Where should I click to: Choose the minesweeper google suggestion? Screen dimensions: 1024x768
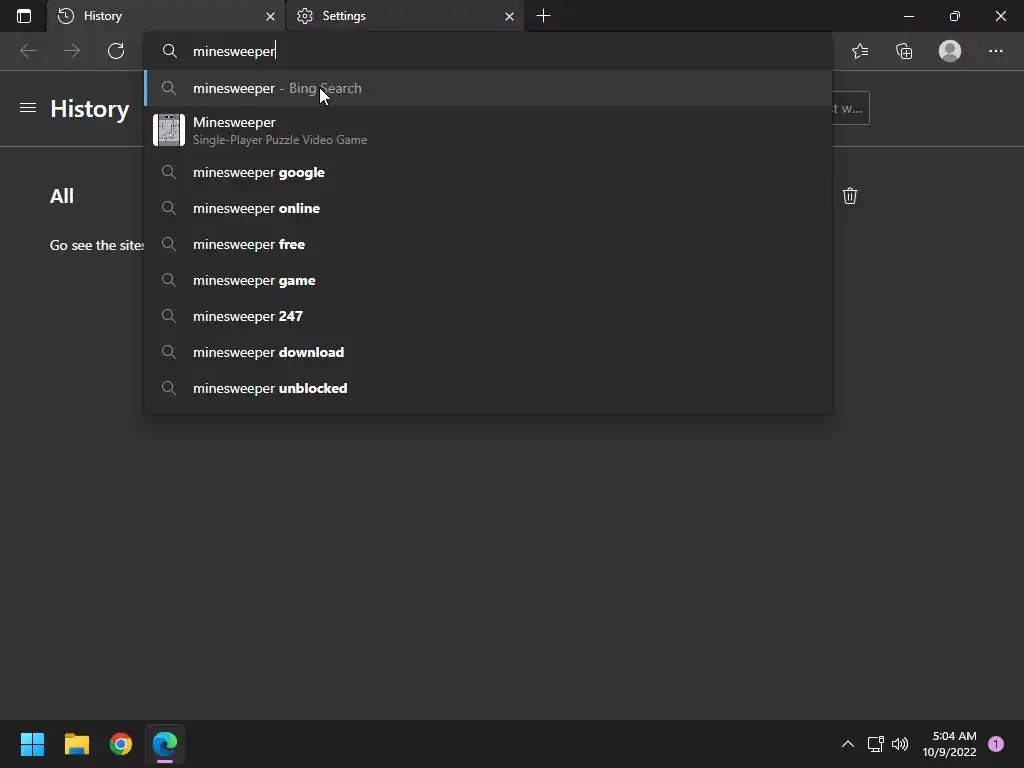tap(488, 172)
